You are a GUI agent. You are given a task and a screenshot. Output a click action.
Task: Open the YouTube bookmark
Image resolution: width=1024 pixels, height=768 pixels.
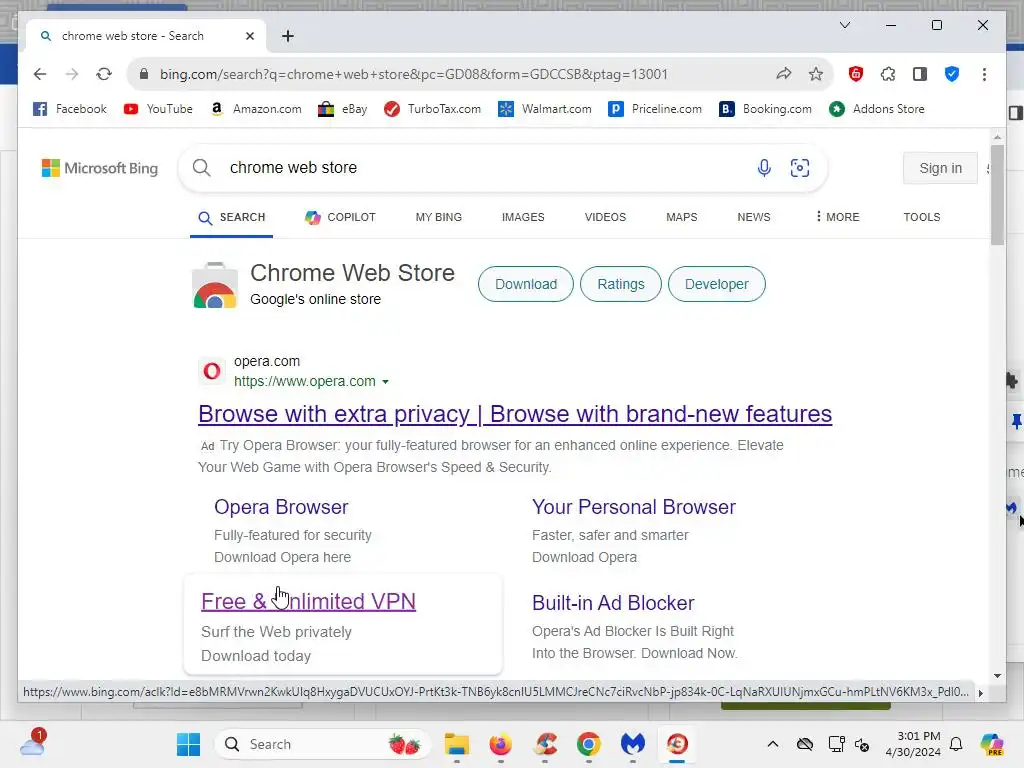point(158,109)
